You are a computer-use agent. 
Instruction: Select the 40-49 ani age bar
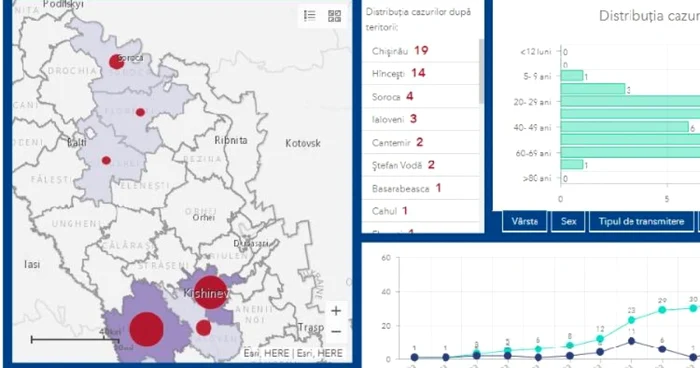click(x=625, y=127)
